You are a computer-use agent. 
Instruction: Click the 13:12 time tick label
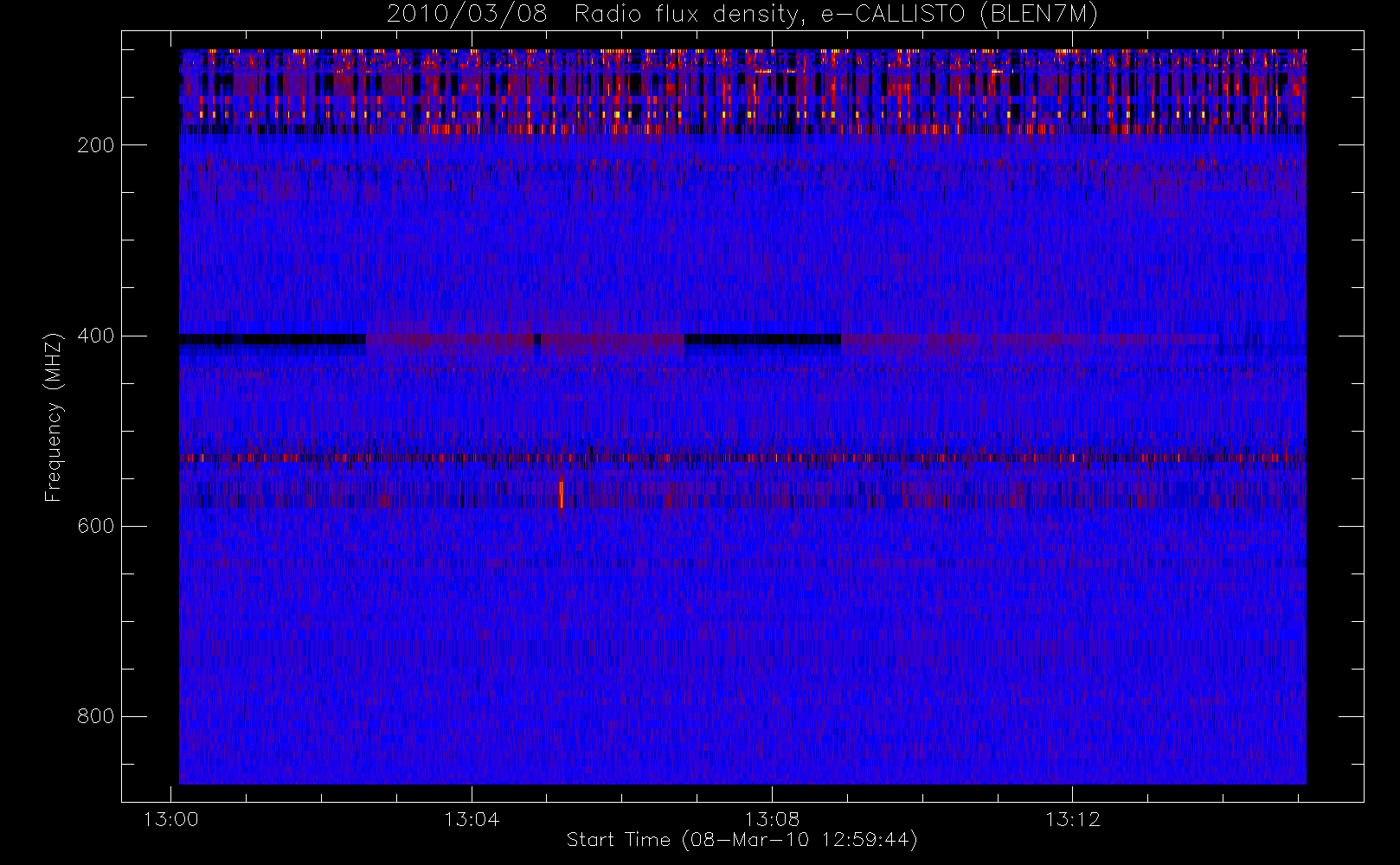[x=1072, y=819]
